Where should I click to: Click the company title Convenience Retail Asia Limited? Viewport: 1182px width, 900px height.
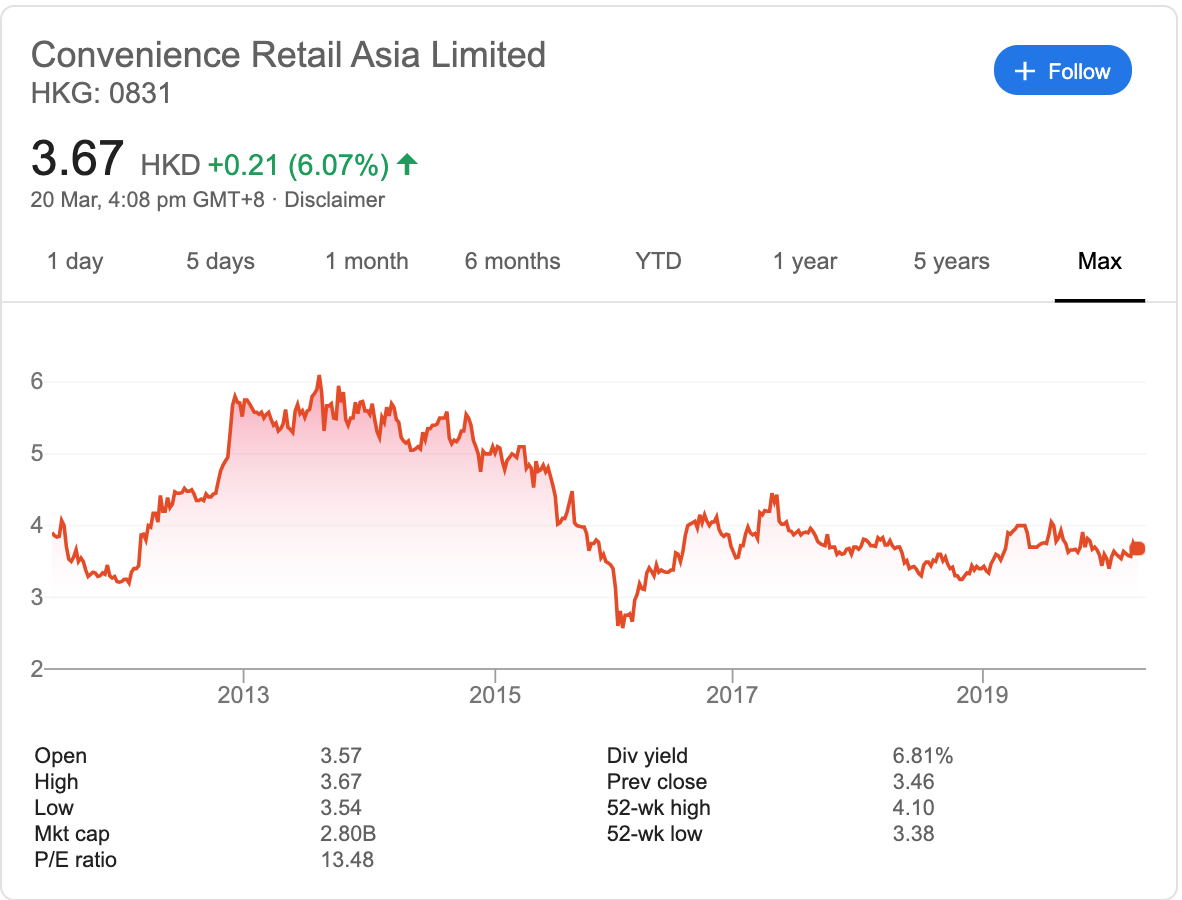pyautogui.click(x=288, y=55)
